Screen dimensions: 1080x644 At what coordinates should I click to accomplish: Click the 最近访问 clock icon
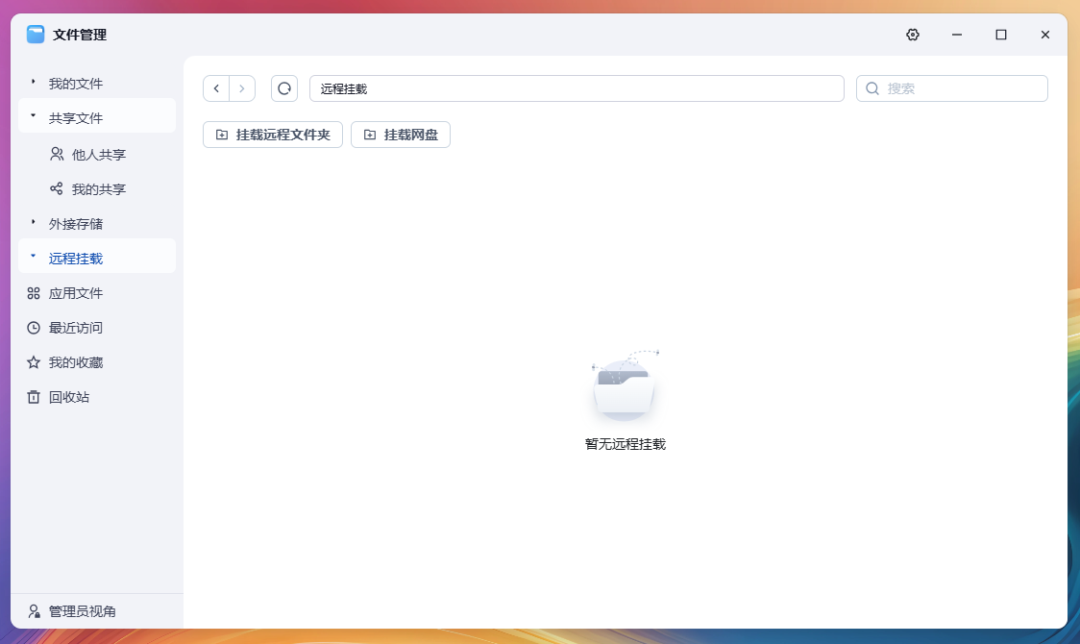coord(33,328)
